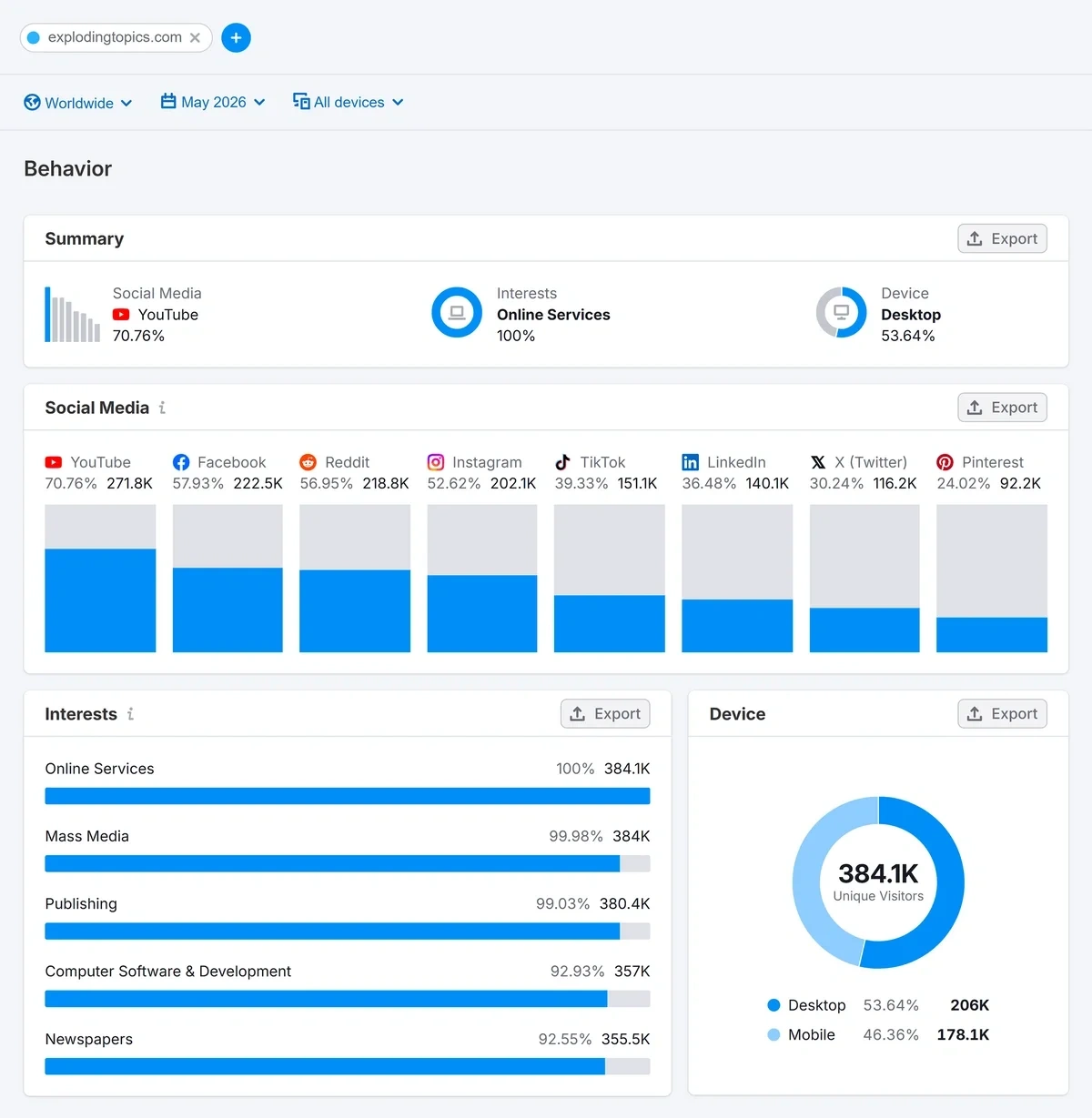The image size is (1092, 1118).
Task: Click the X (Twitter) icon
Action: pyautogui.click(x=818, y=462)
